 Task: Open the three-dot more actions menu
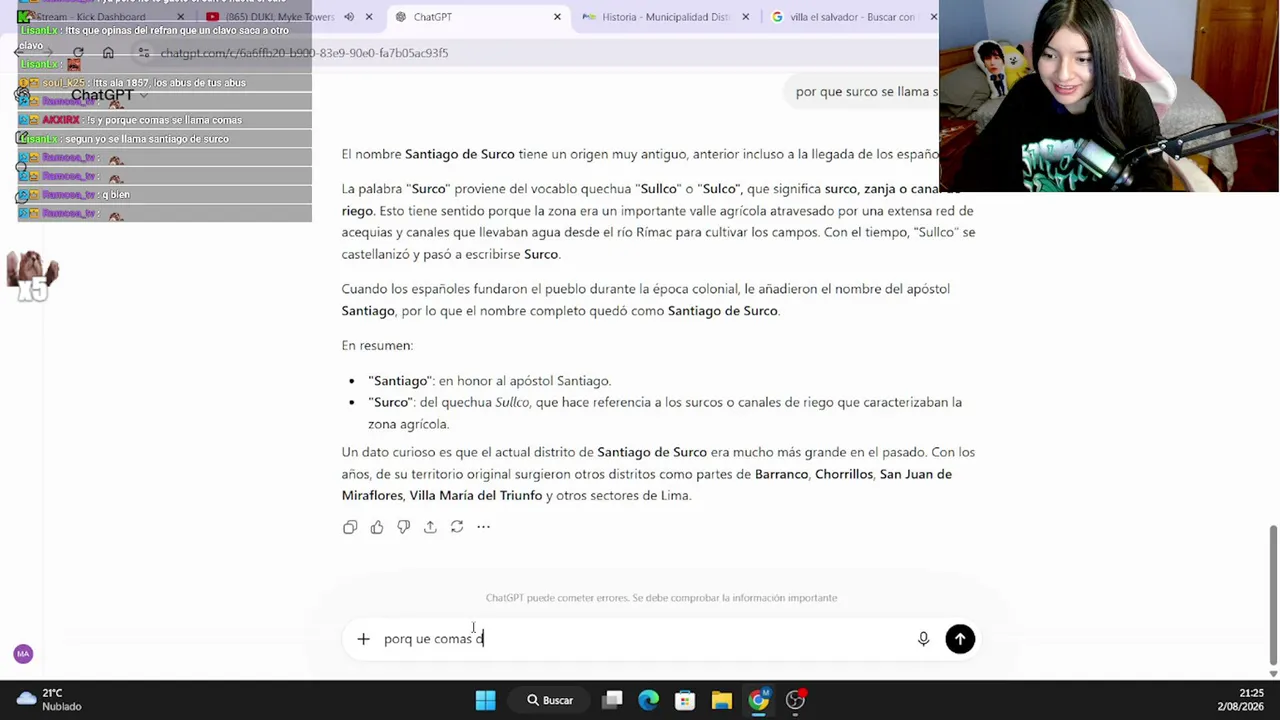tap(483, 527)
